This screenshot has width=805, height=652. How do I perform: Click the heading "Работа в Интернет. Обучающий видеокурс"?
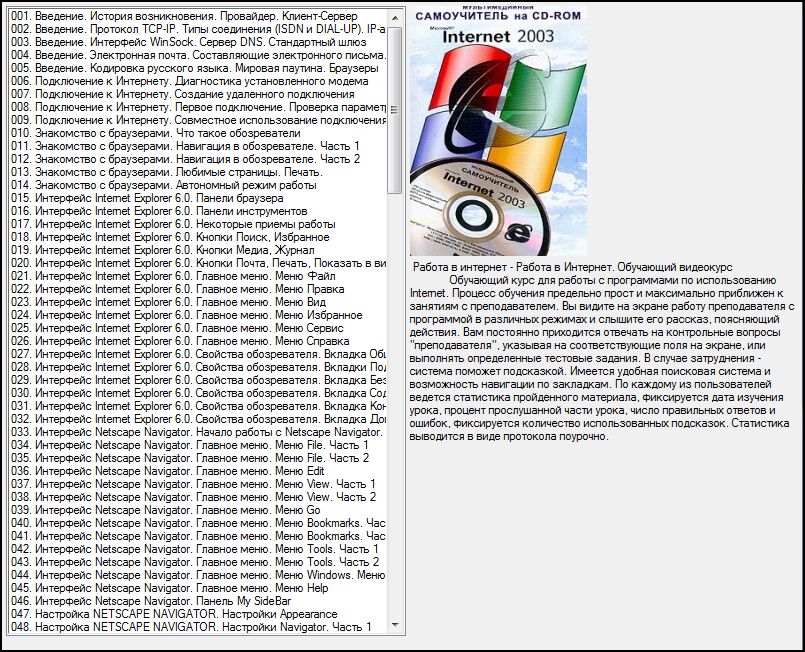point(624,267)
